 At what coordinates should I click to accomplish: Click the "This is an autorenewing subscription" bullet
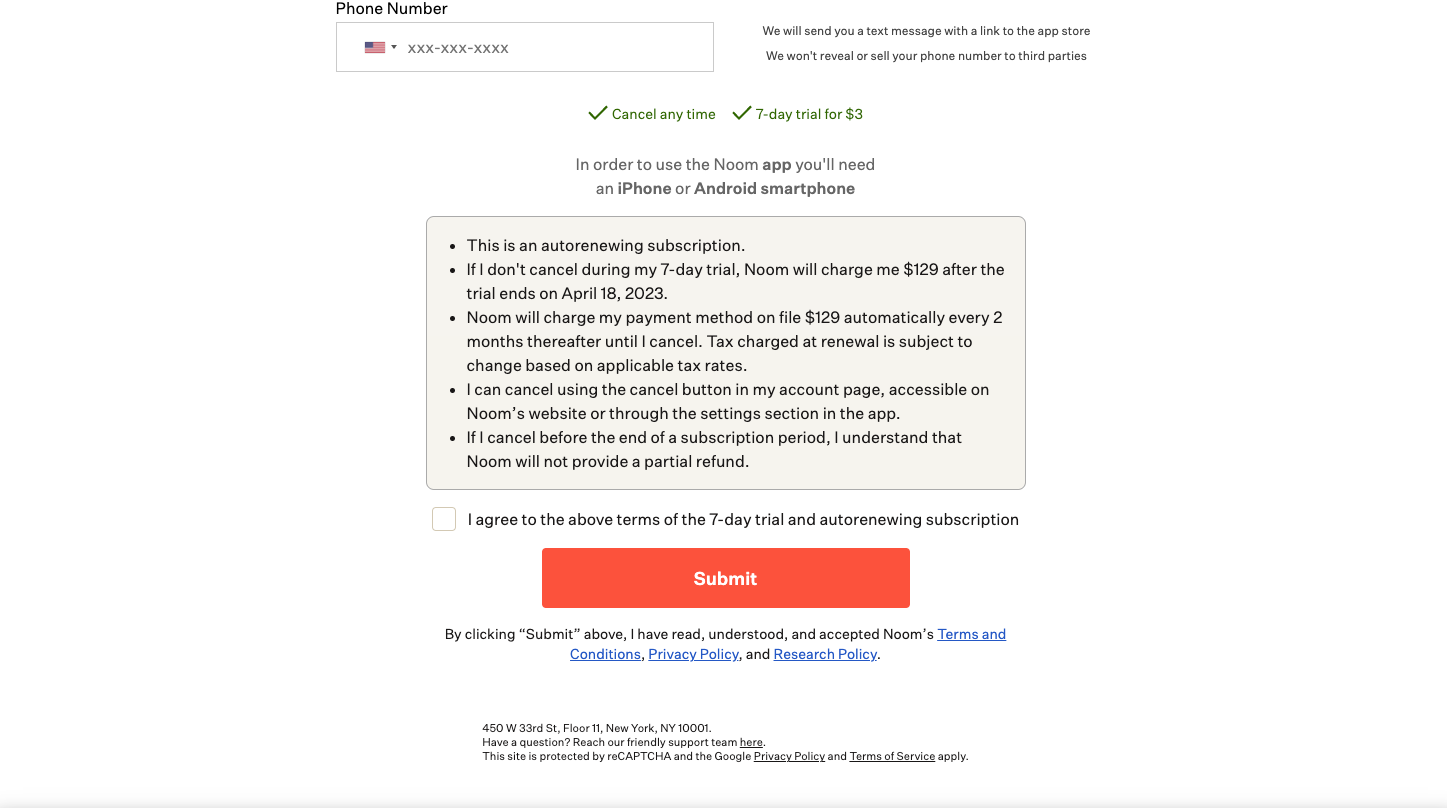[x=605, y=245]
